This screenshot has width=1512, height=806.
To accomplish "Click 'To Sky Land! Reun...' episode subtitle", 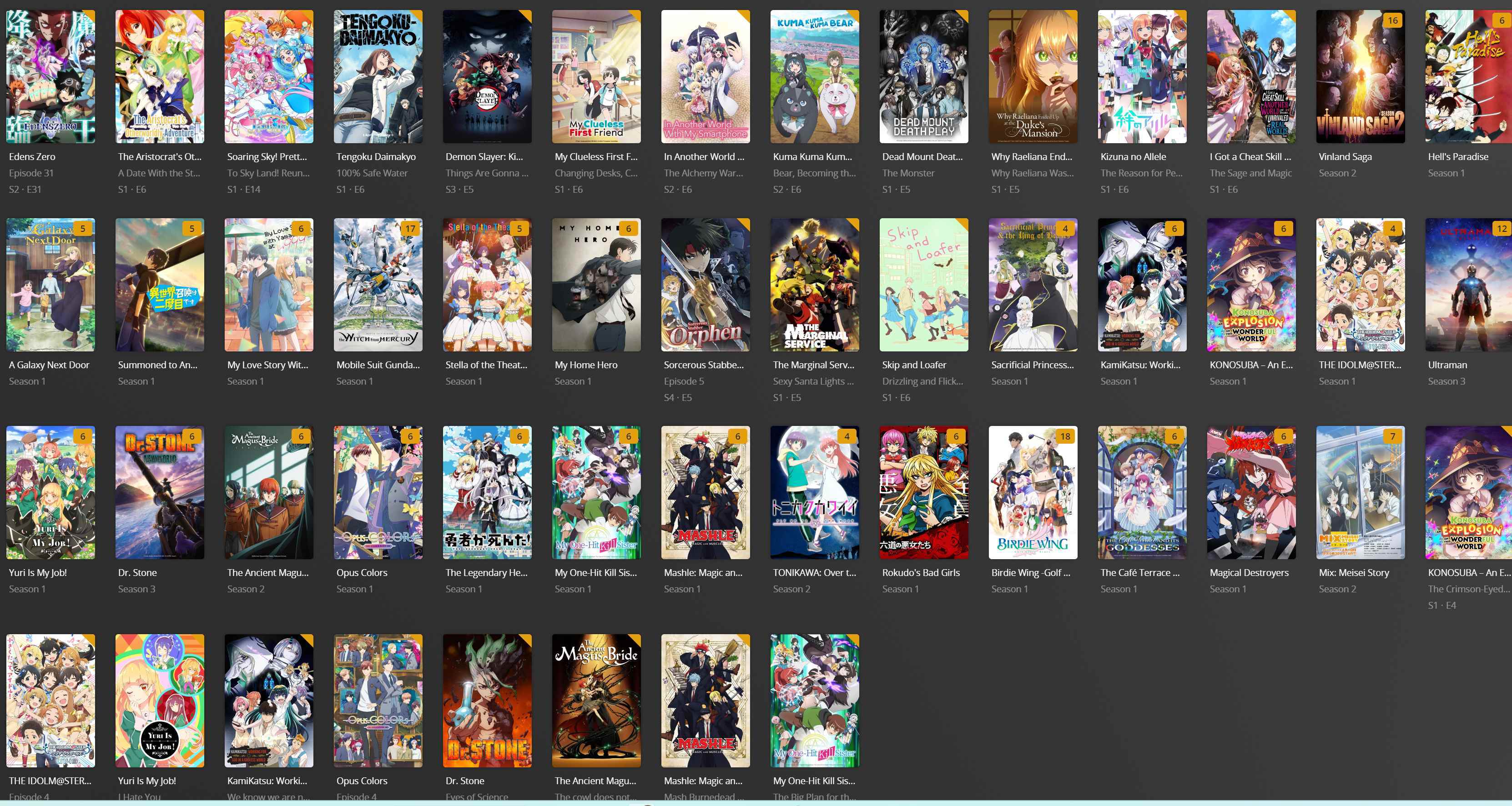I will point(268,173).
